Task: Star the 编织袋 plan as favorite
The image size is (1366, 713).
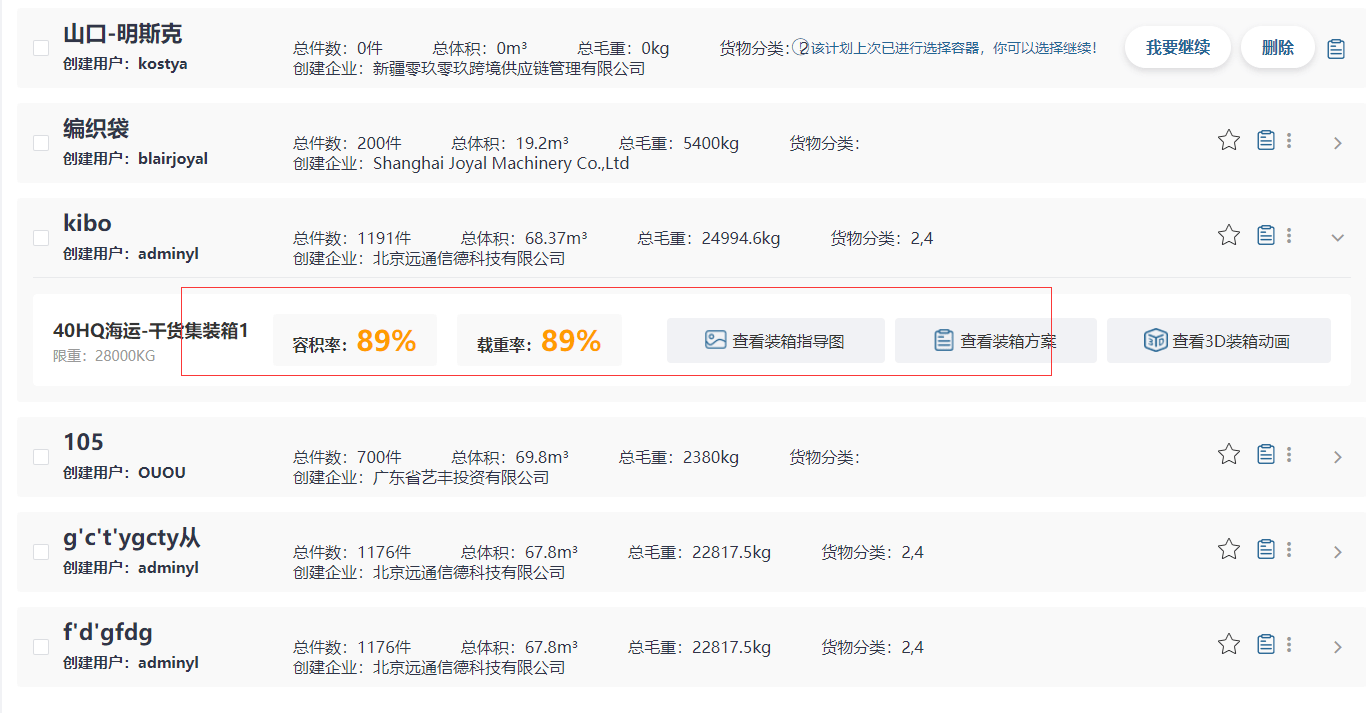Action: [x=1229, y=140]
